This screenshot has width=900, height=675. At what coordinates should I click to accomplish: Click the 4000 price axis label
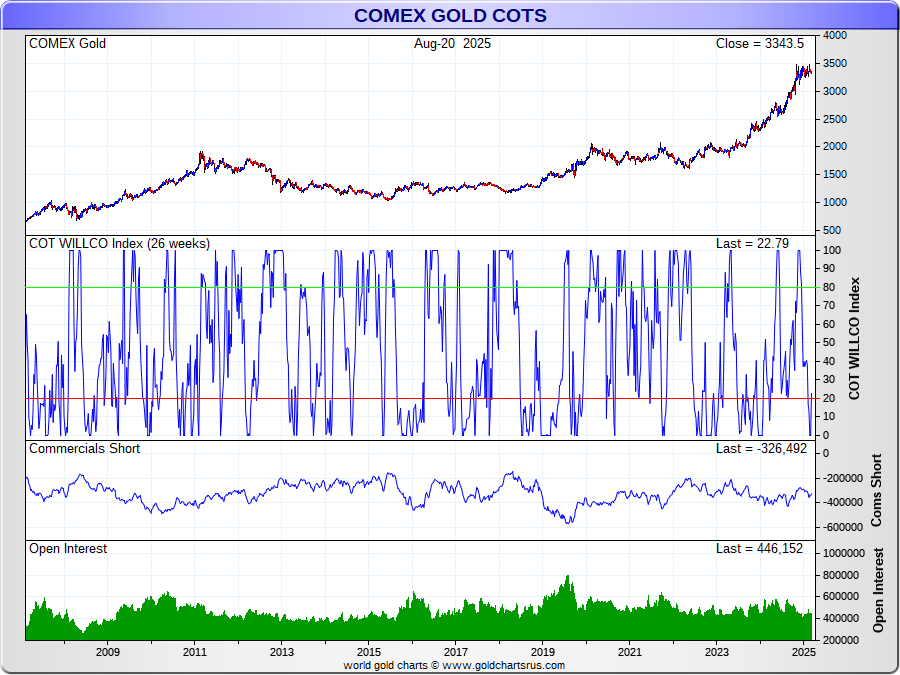[835, 36]
